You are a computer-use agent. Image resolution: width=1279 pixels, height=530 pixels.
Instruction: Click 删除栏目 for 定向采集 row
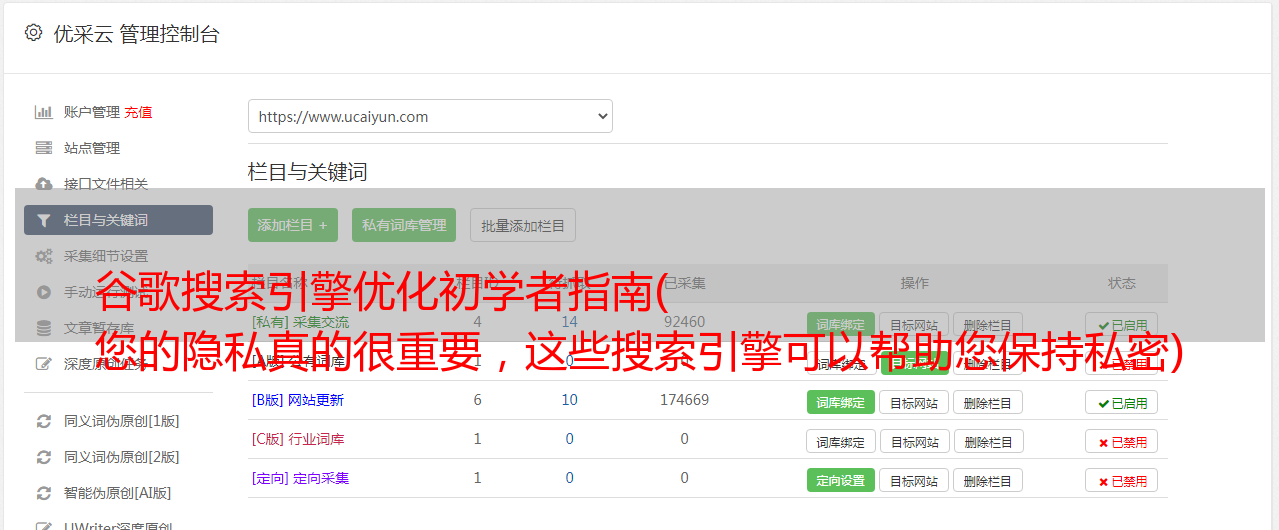coord(988,480)
